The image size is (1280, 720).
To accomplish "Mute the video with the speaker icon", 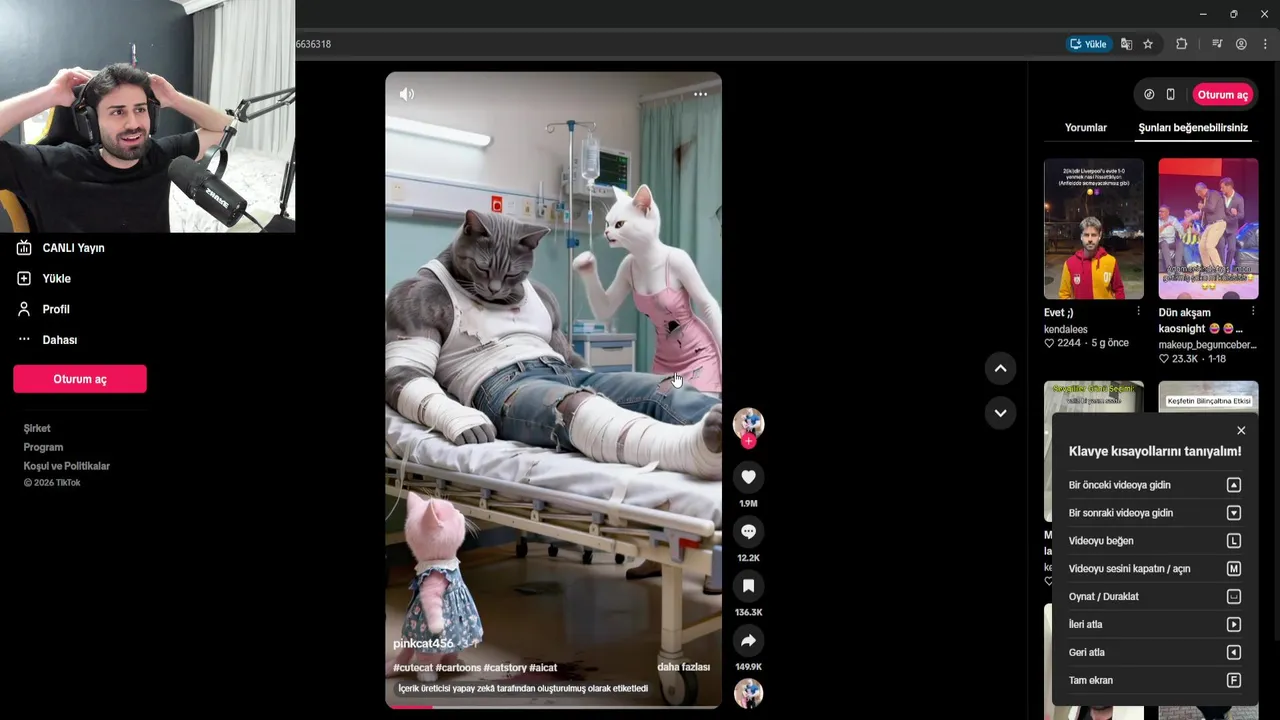I will (x=407, y=94).
